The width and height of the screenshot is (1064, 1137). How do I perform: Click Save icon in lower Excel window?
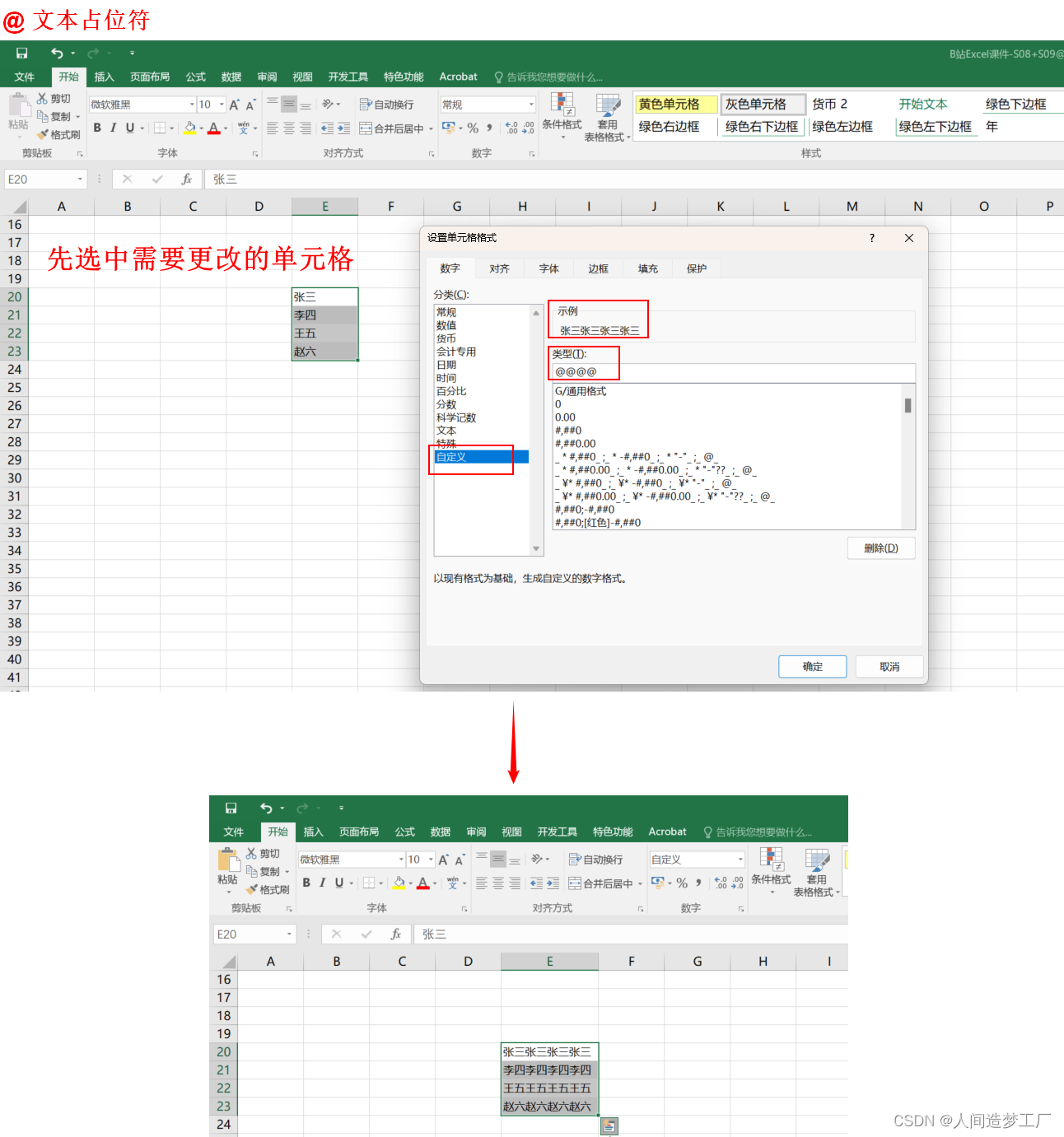point(231,808)
